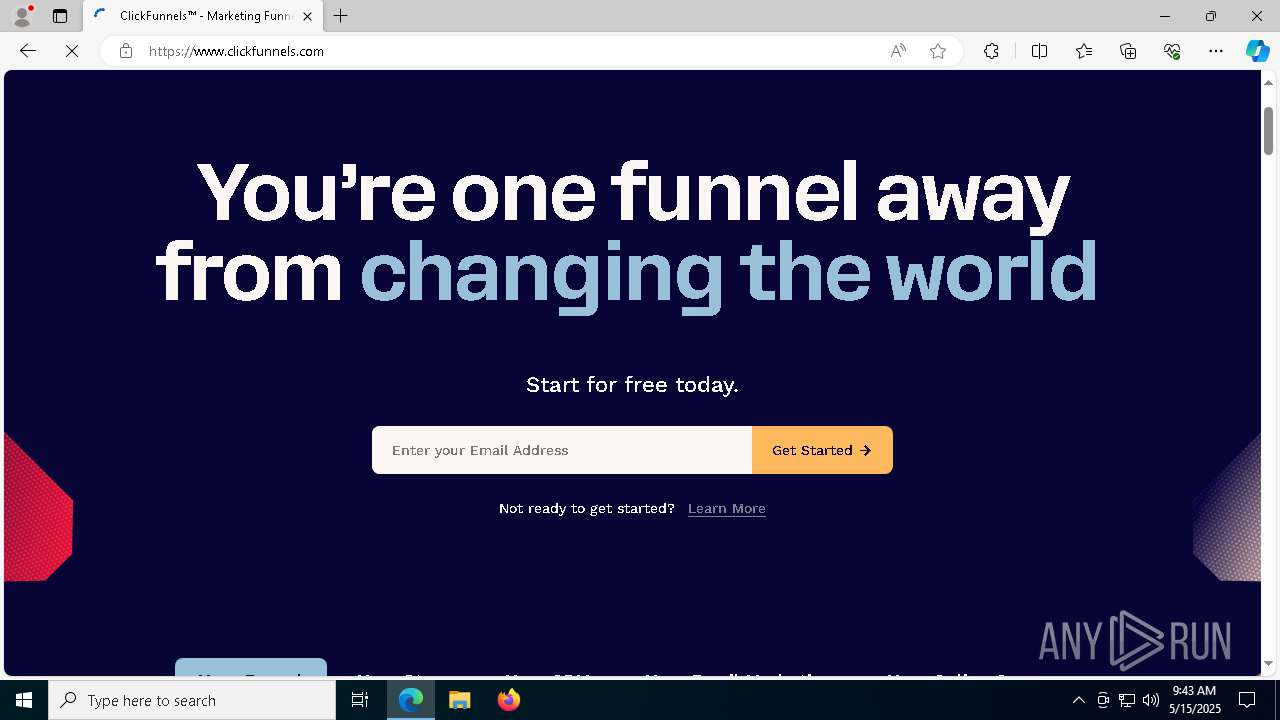Show hidden tray icons chevron
The width and height of the screenshot is (1280, 720).
pos(1078,700)
